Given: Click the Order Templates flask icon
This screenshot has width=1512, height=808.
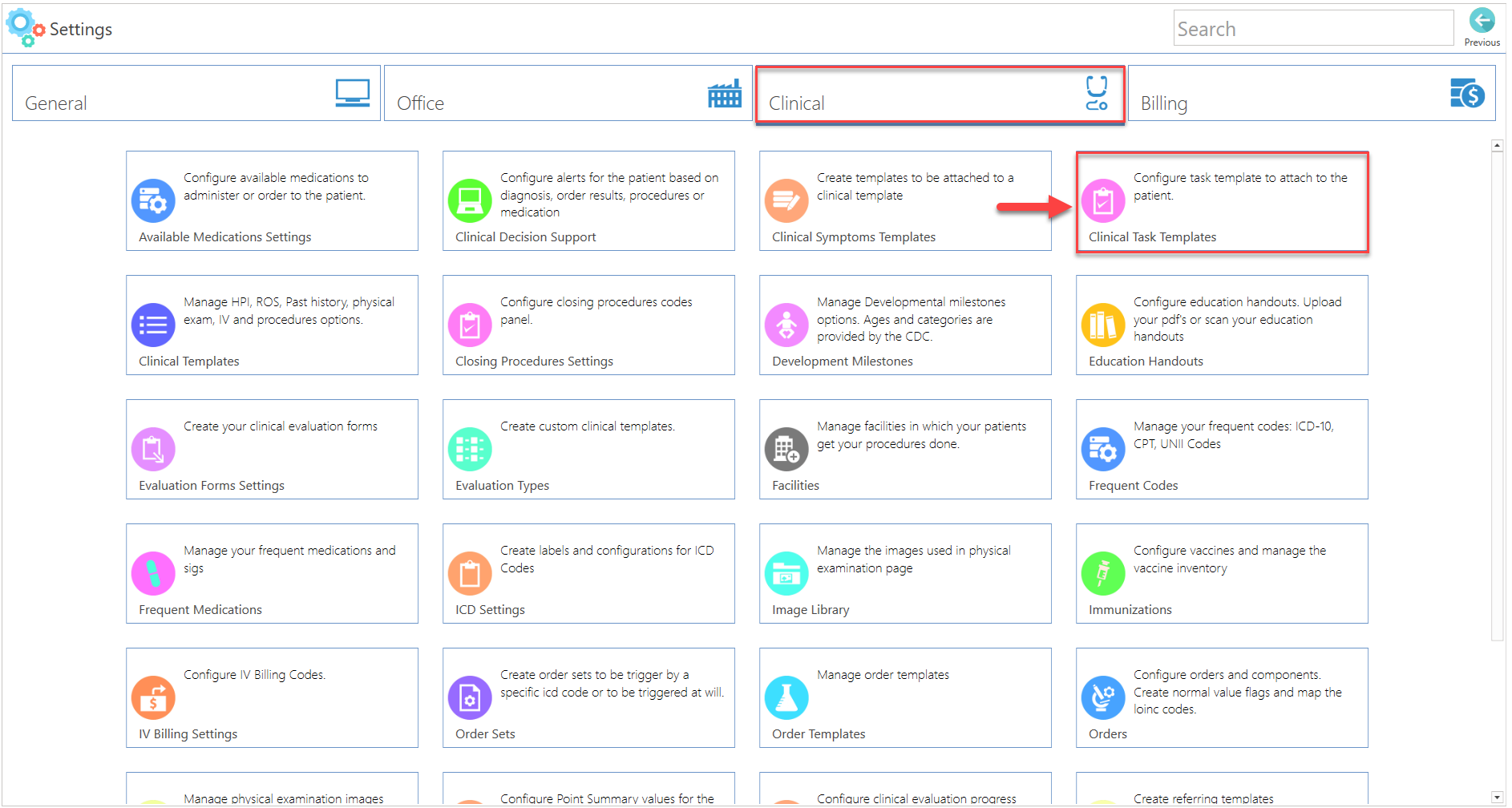Looking at the screenshot, I should (x=786, y=697).
